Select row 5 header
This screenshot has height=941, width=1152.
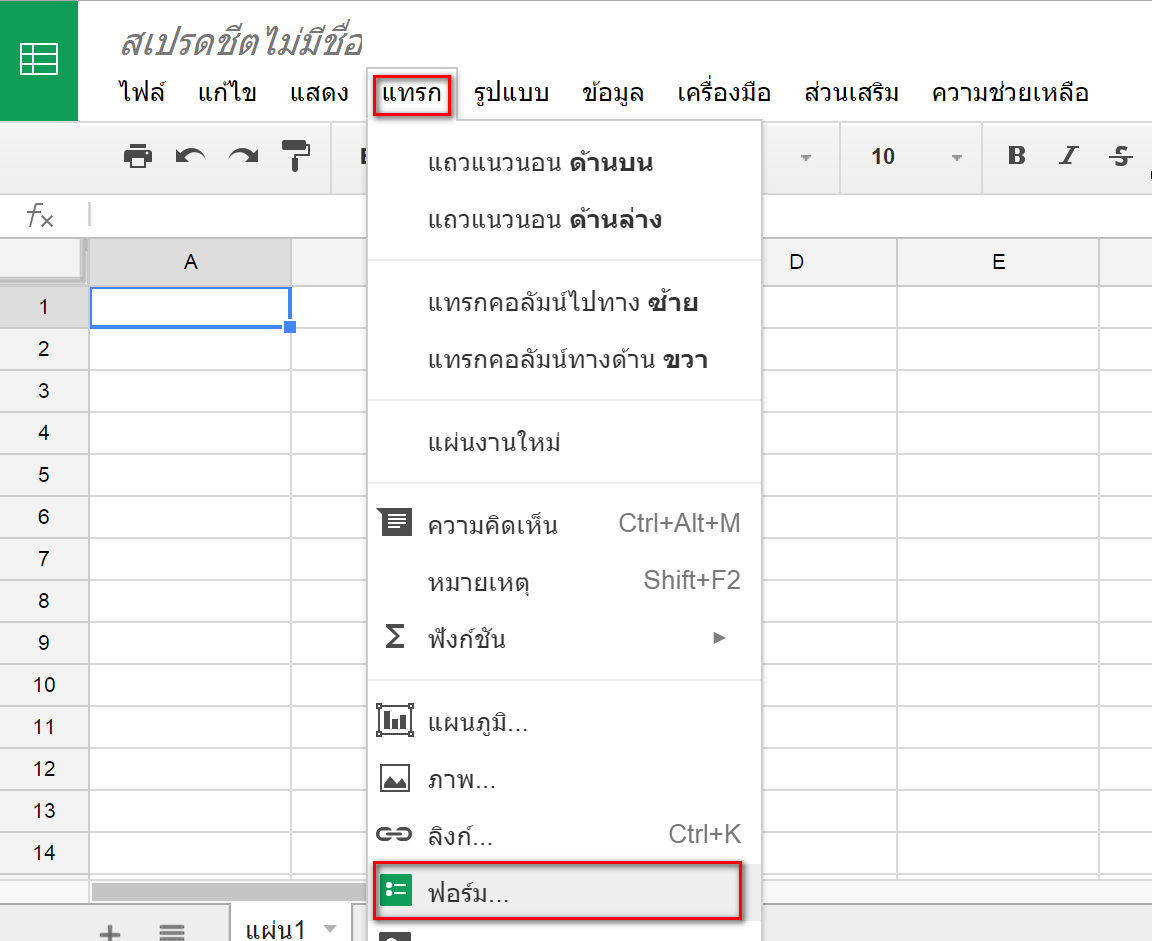[x=44, y=475]
